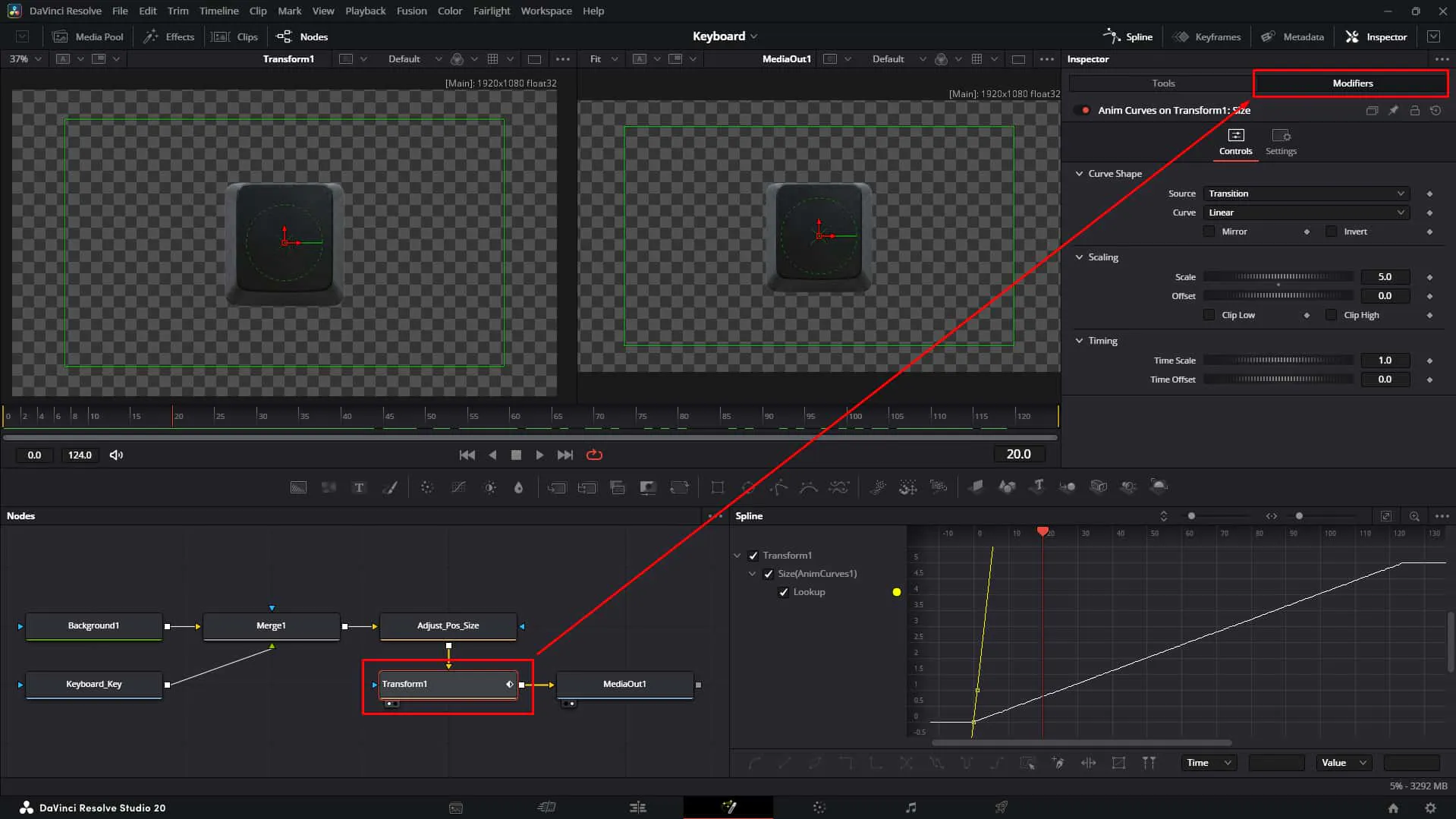Enable the Clip Low checkbox
Viewport: 1456px width, 819px height.
(1209, 315)
